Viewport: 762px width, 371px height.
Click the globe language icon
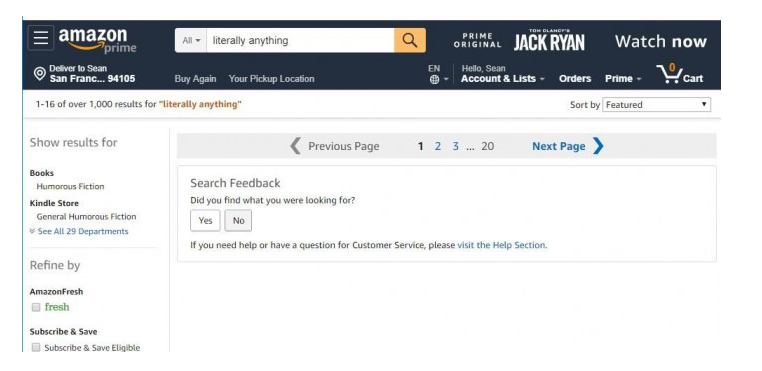434,79
